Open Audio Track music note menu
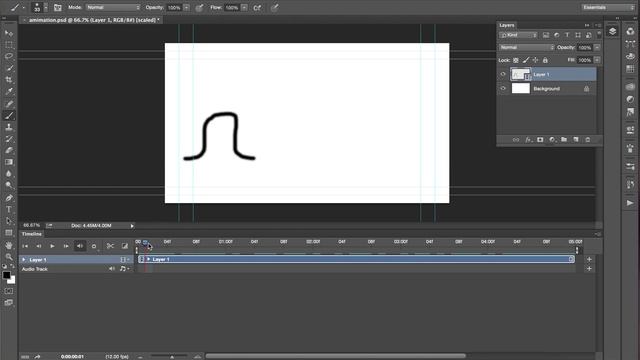 (124, 269)
